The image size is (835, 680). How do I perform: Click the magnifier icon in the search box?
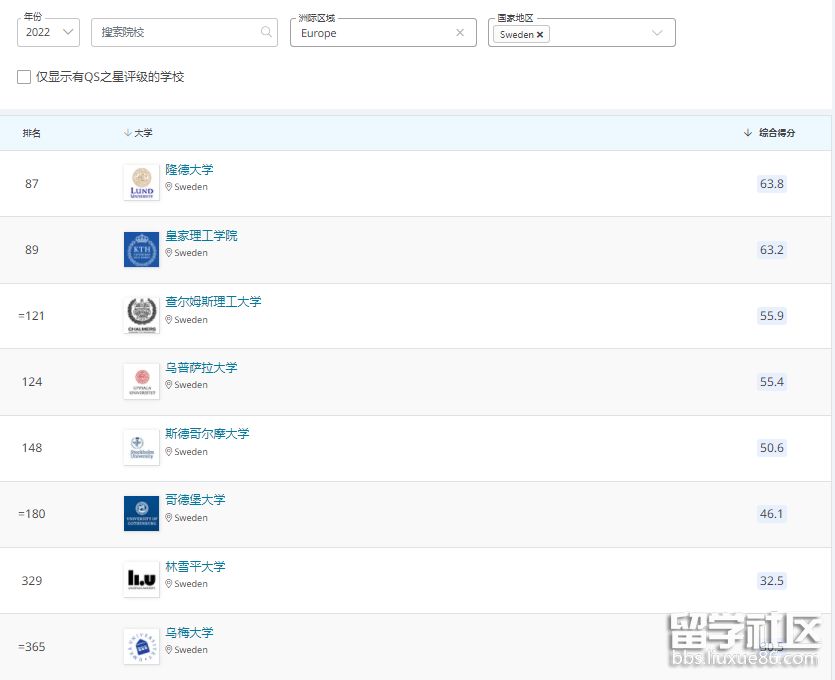click(265, 32)
